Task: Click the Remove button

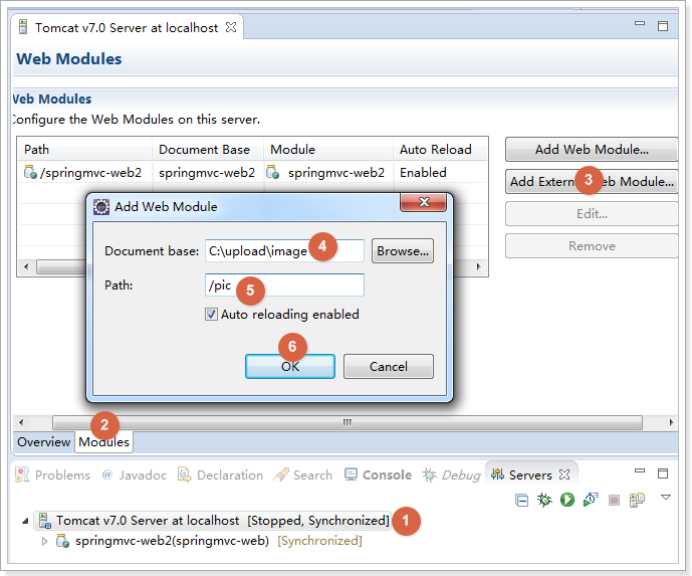Action: tap(591, 246)
